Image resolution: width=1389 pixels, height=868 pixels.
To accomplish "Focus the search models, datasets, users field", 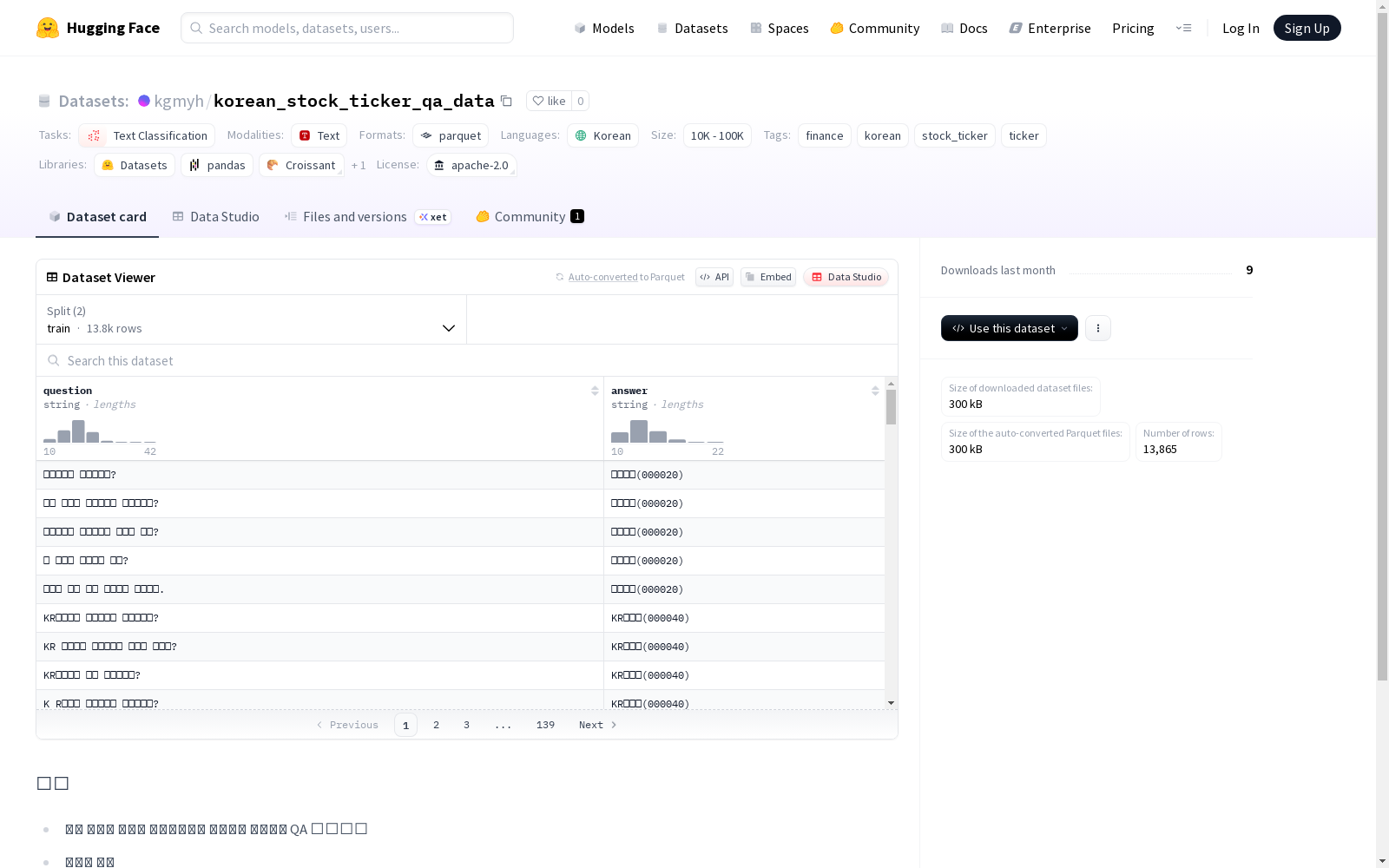I will coord(347,28).
